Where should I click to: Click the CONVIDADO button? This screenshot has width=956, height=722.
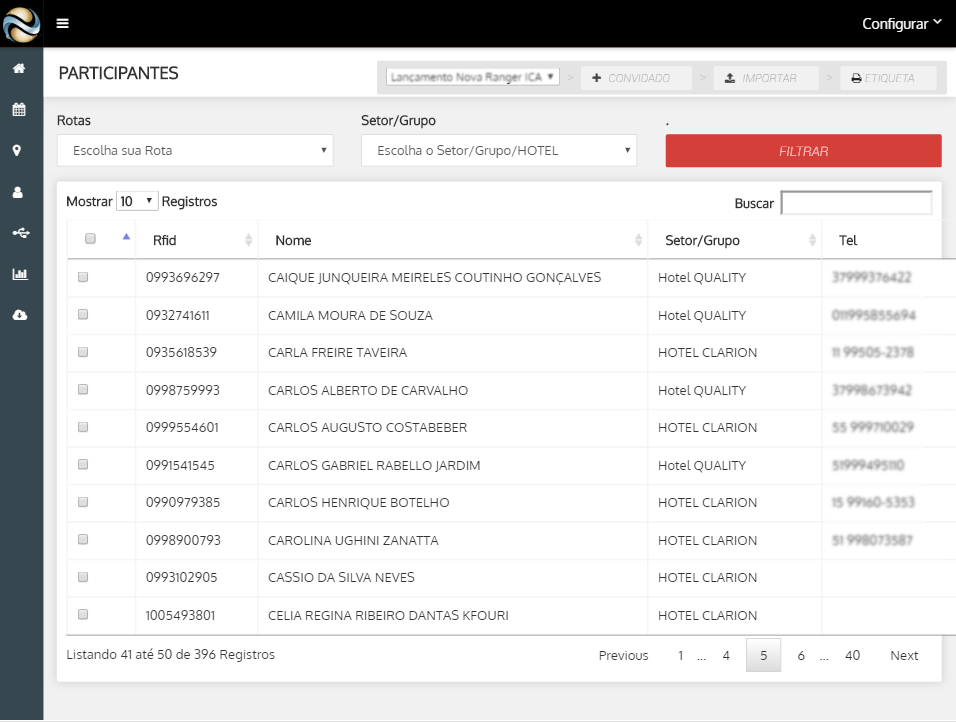tap(636, 78)
